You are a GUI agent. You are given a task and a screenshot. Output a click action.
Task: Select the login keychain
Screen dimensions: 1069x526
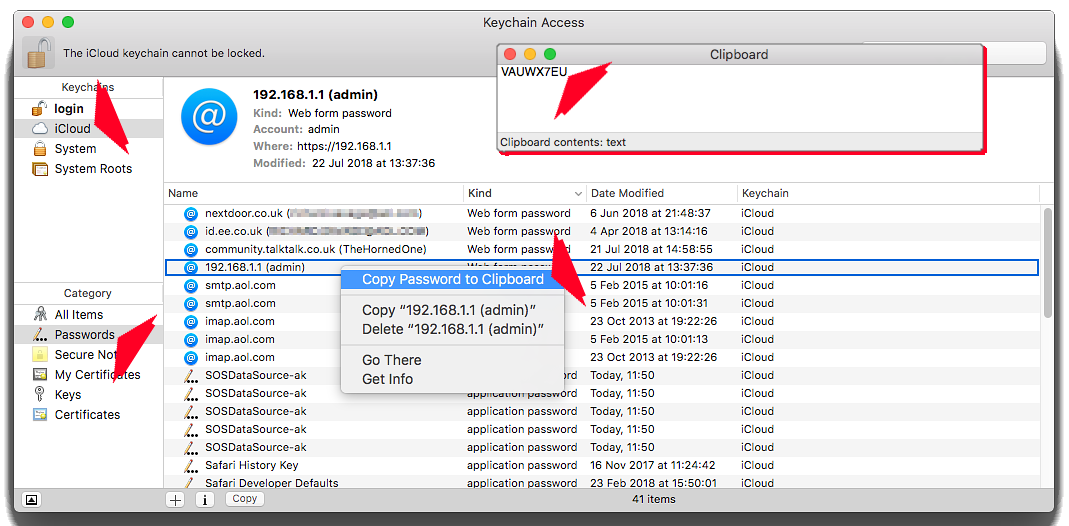68,109
